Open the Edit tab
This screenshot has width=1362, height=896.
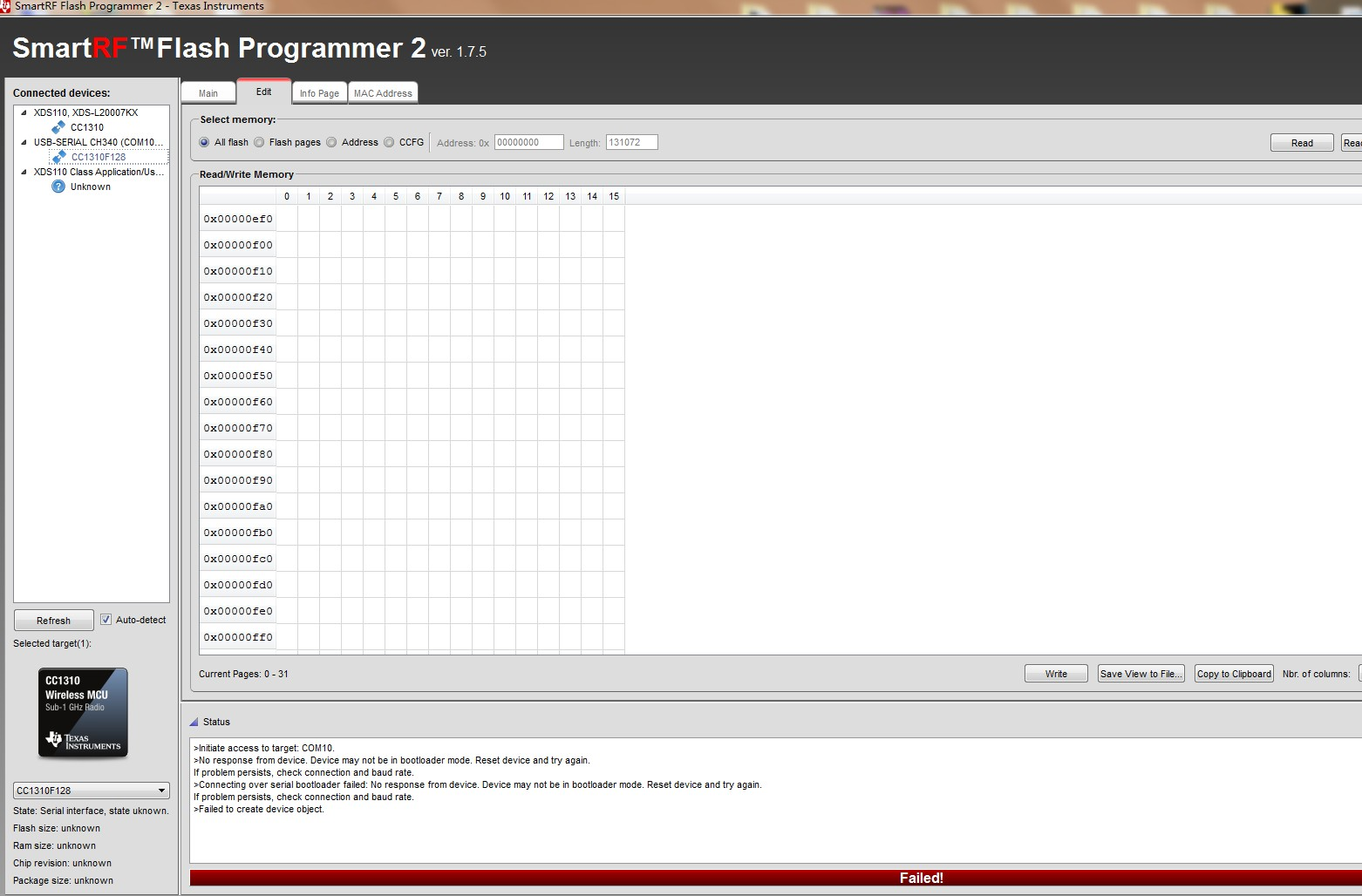(x=263, y=92)
